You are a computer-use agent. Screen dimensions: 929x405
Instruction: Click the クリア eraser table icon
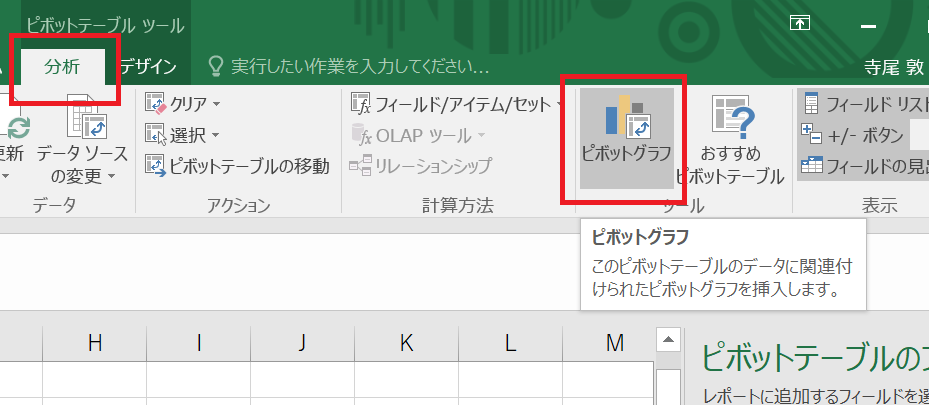pyautogui.click(x=155, y=104)
